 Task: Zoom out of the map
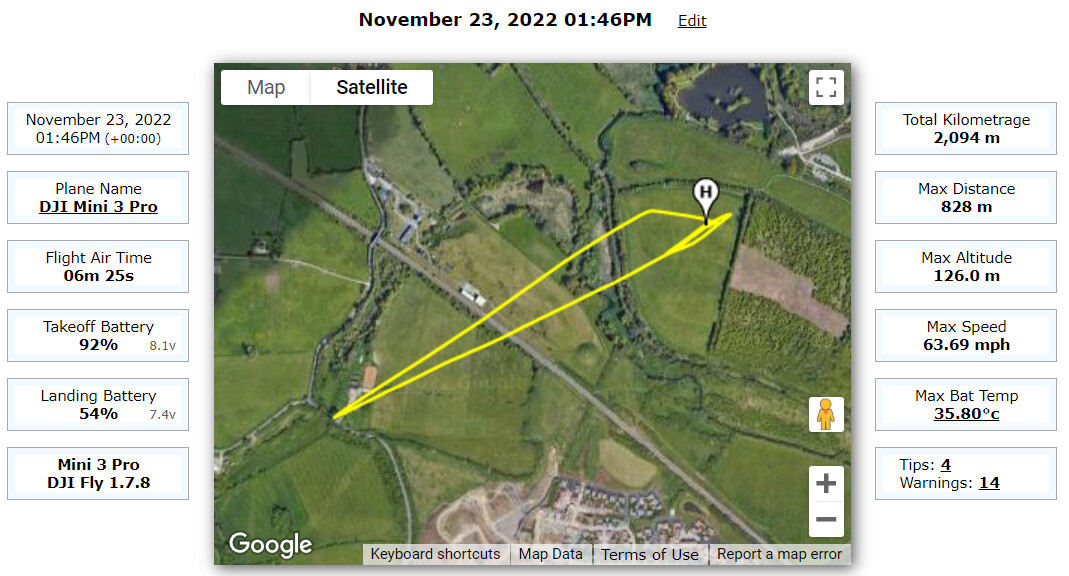pyautogui.click(x=826, y=519)
